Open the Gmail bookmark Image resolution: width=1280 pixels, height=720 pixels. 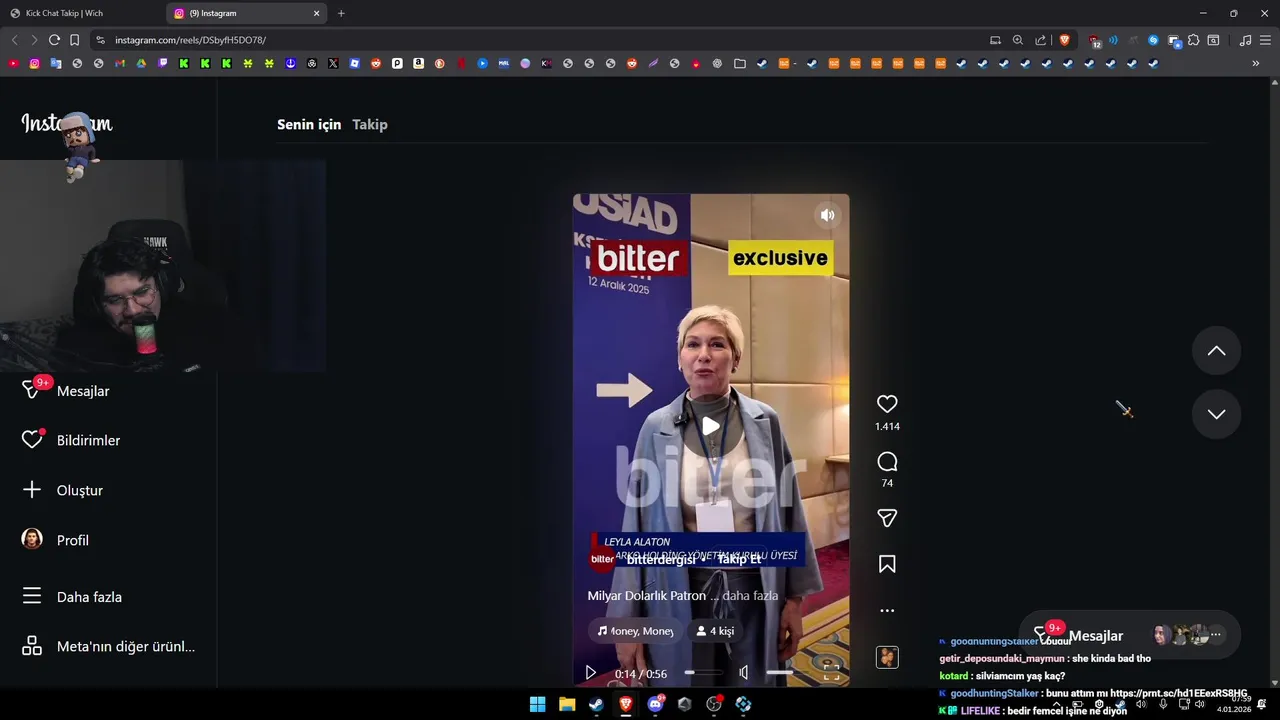120,63
